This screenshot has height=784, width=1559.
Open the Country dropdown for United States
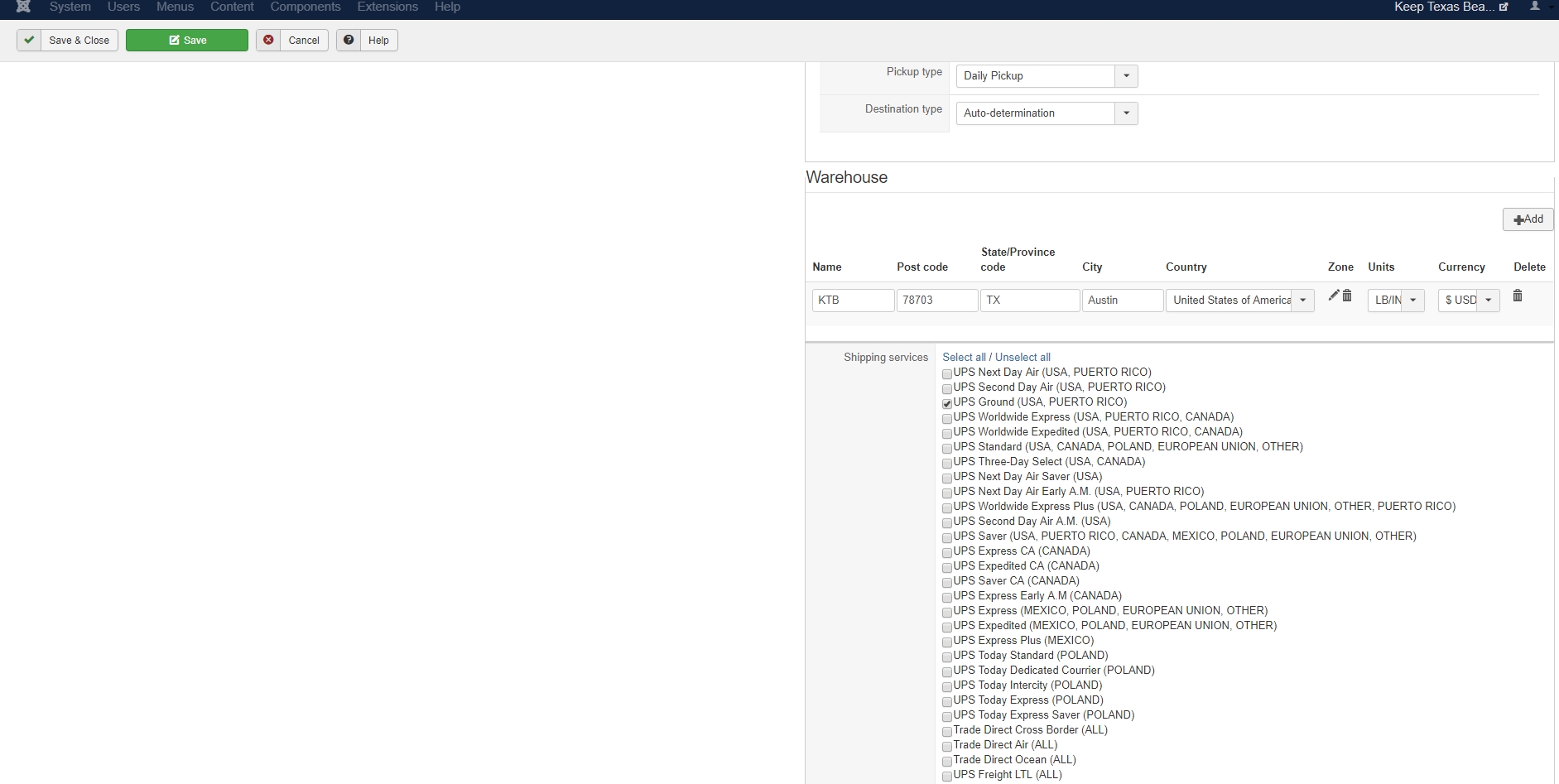click(1239, 300)
